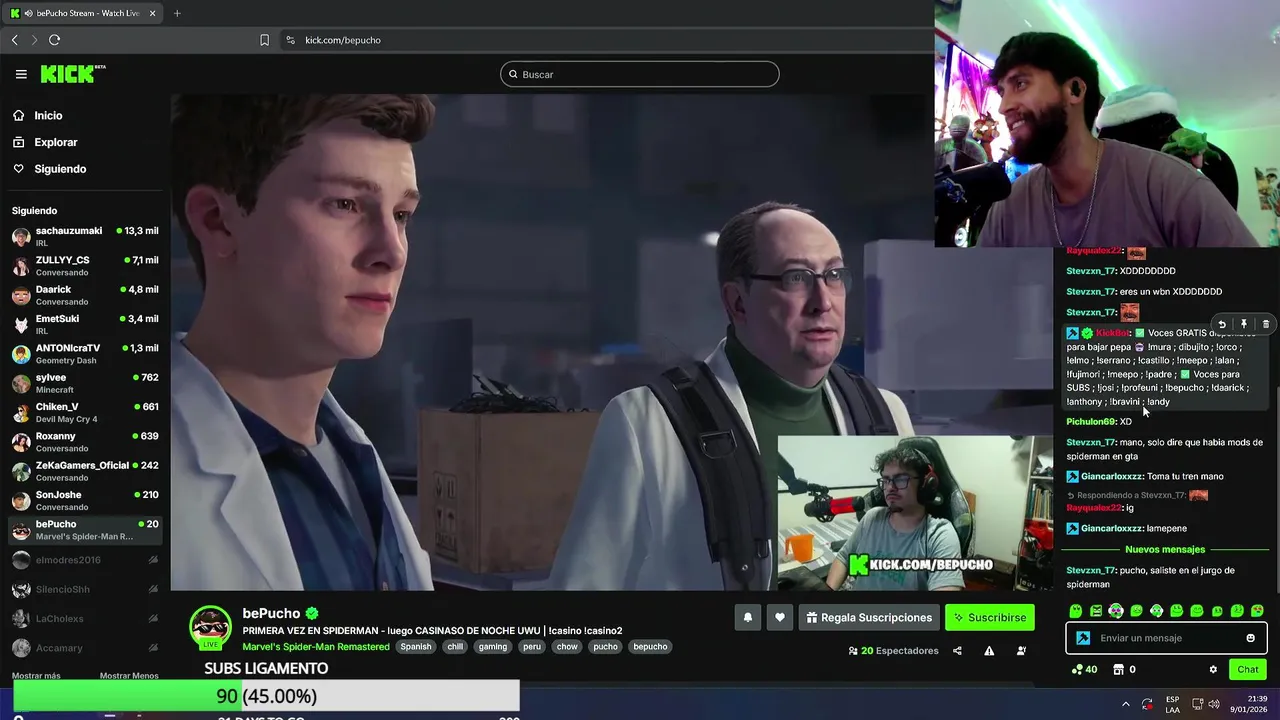
Task: Show hidden system tray icons
Action: click(1125, 704)
